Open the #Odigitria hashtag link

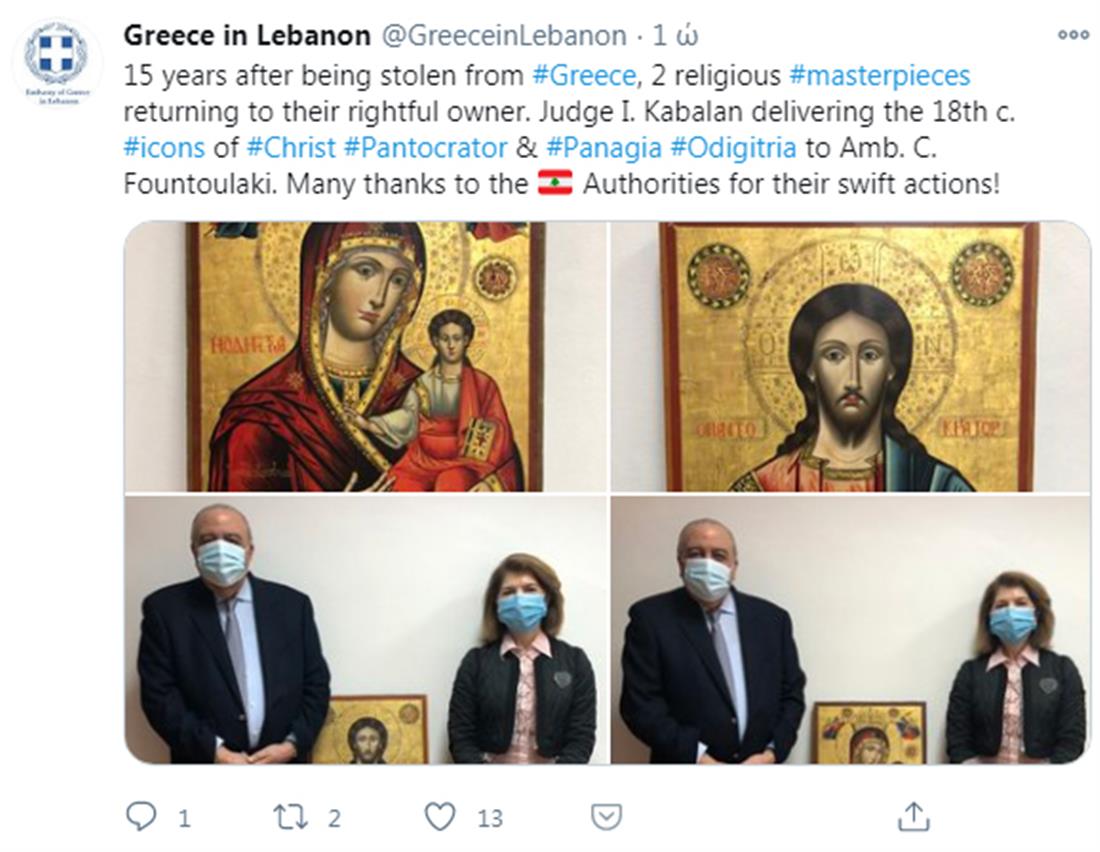734,147
